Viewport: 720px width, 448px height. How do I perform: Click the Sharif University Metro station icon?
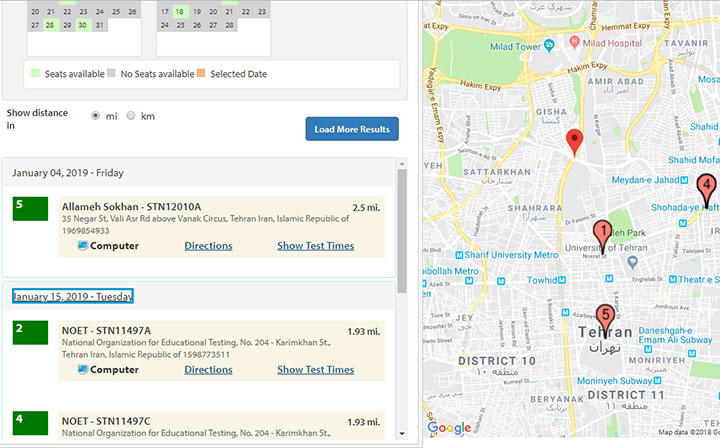[459, 255]
